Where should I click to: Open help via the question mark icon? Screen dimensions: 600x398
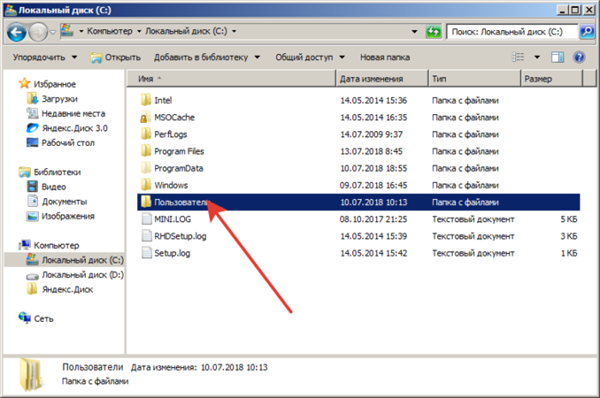tap(579, 57)
